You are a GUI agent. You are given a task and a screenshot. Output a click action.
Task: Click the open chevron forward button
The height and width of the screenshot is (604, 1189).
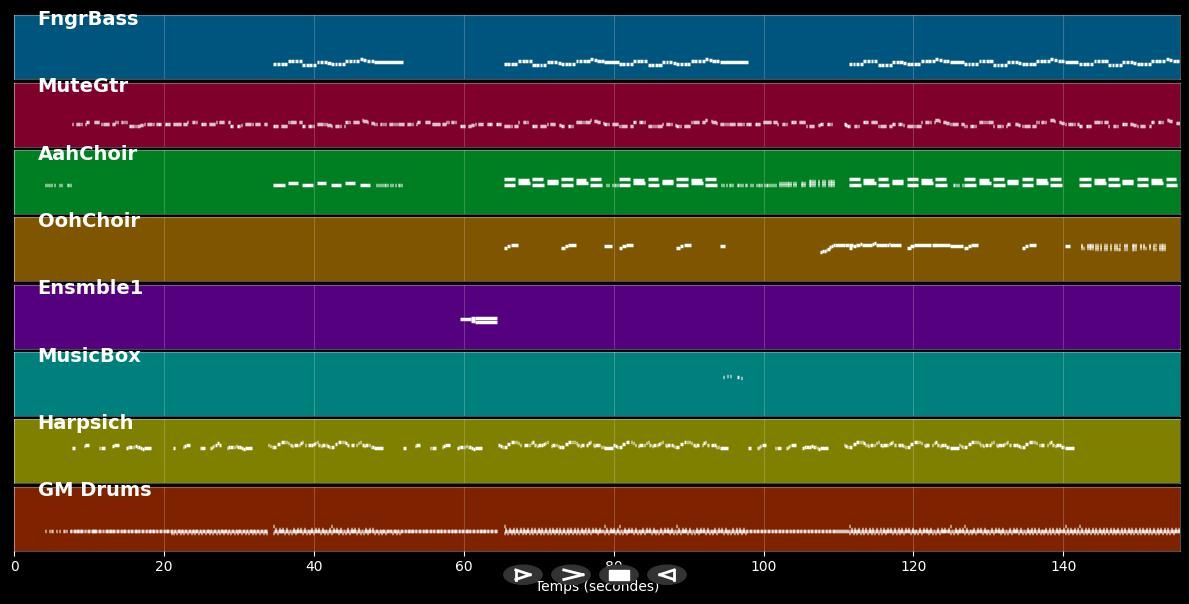[x=571, y=575]
